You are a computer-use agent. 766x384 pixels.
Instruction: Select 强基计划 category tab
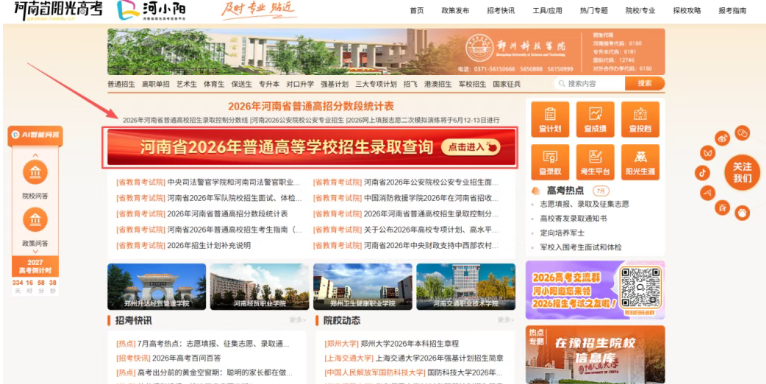coord(335,84)
